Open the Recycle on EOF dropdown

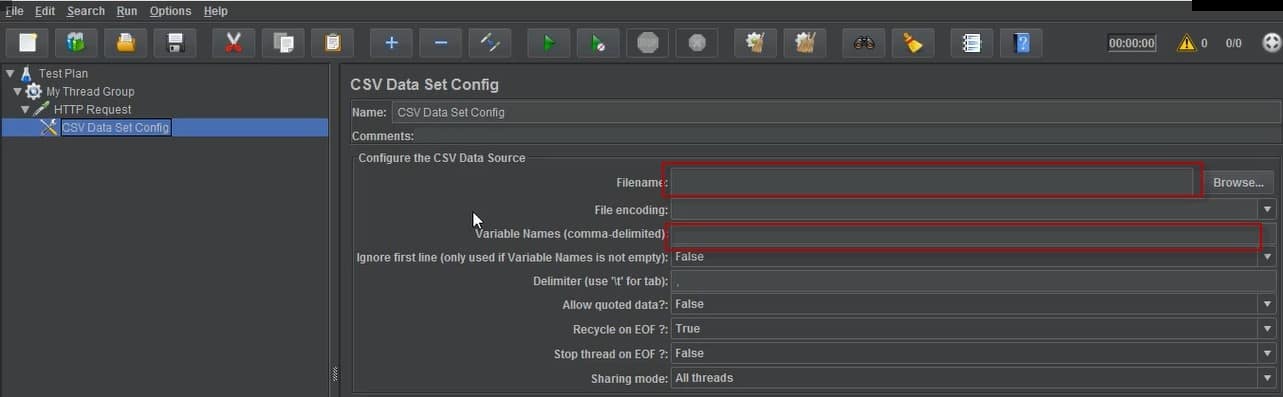tap(974, 329)
